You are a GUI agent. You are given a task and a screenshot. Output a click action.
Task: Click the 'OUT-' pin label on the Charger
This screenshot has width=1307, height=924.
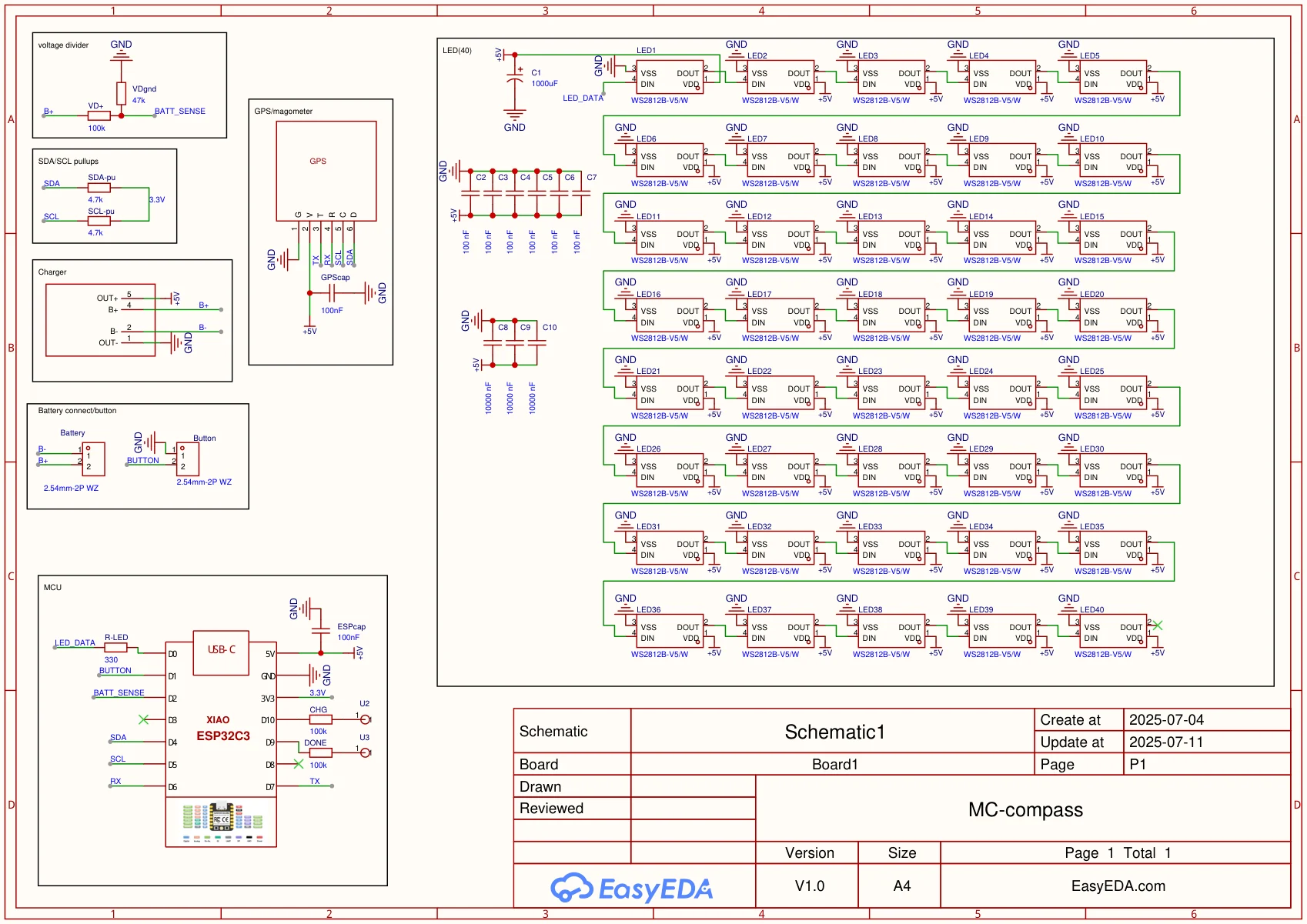108,343
